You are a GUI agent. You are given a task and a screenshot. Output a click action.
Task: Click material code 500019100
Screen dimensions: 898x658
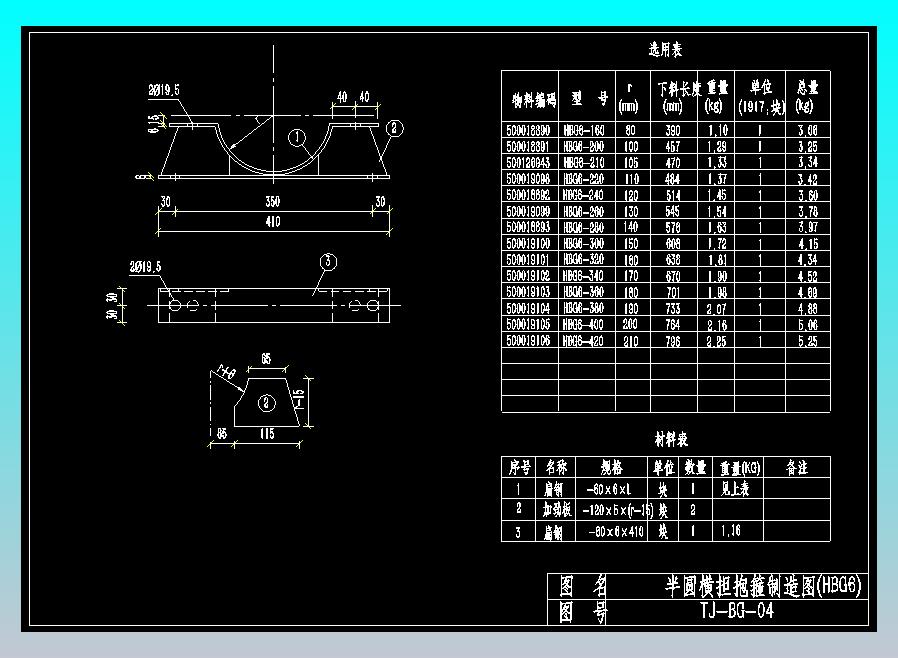point(528,243)
